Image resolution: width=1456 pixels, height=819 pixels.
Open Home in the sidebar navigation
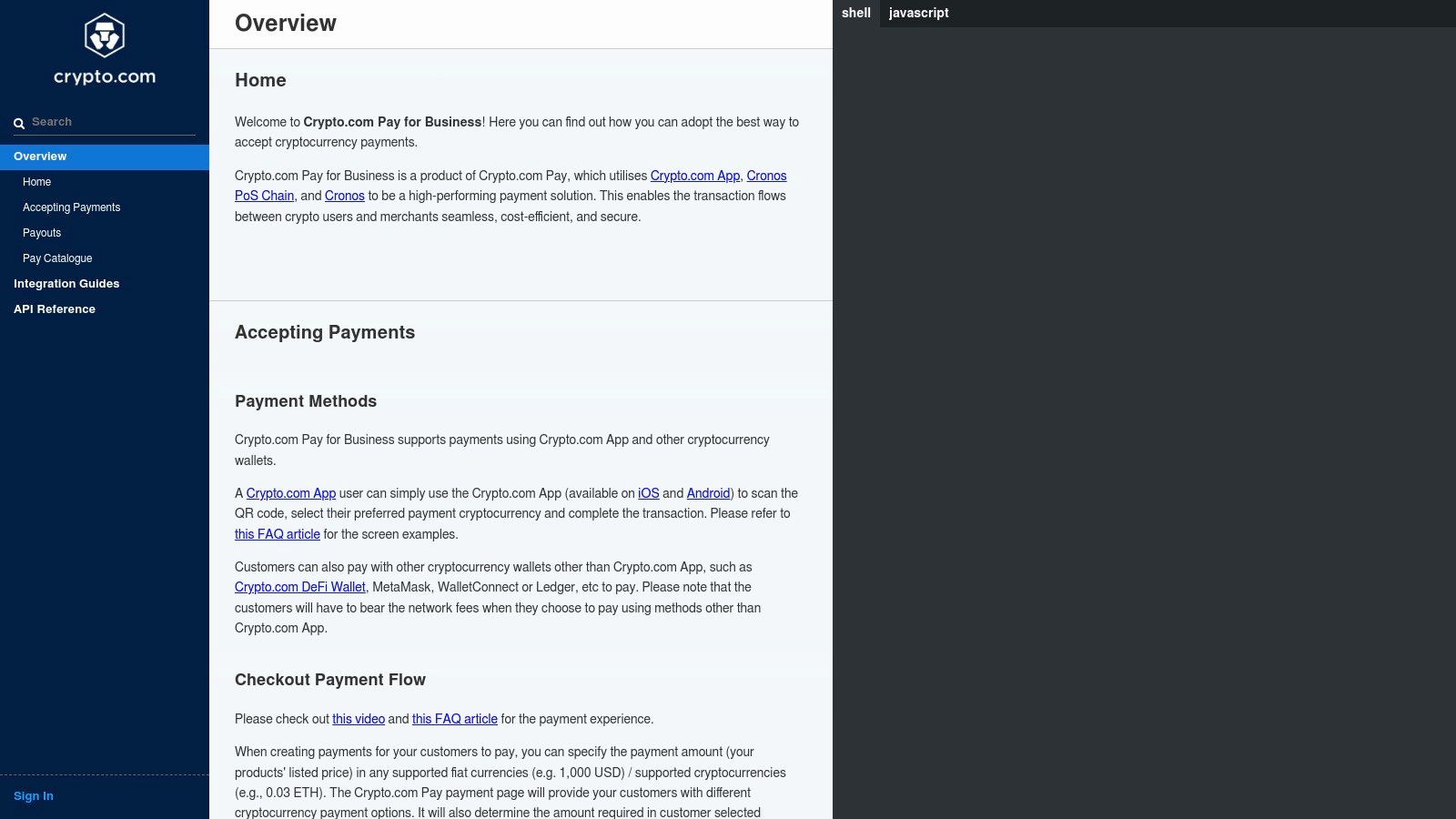coord(36,182)
